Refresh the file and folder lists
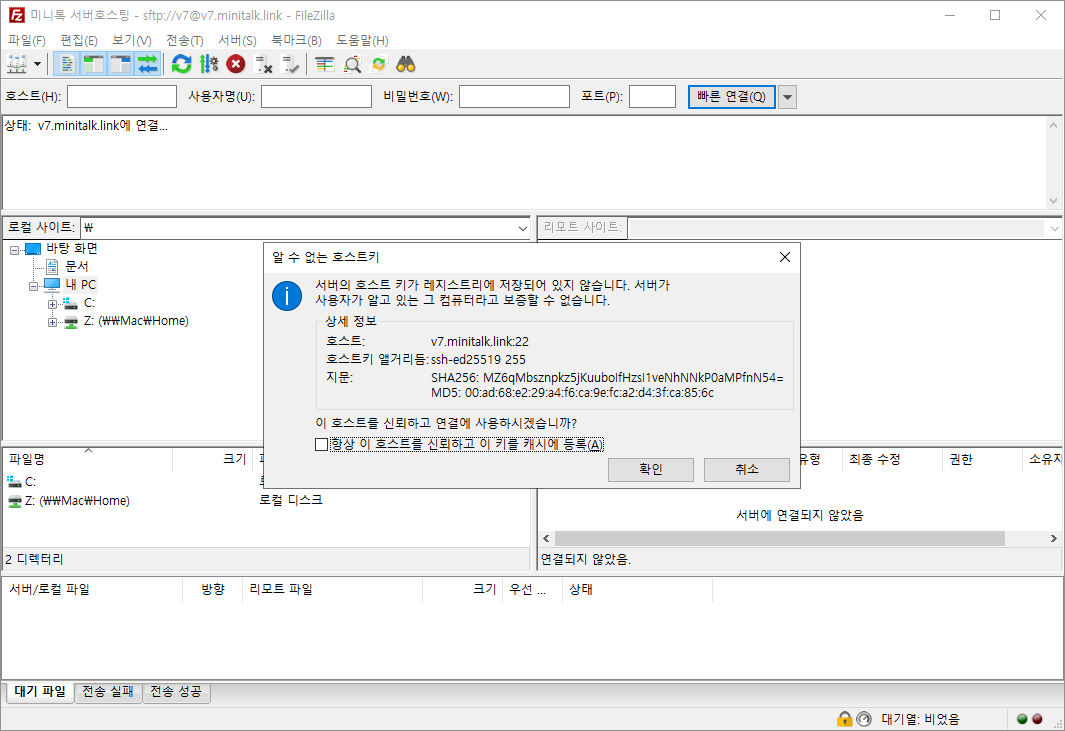Viewport: 1065px width, 731px height. 181,64
